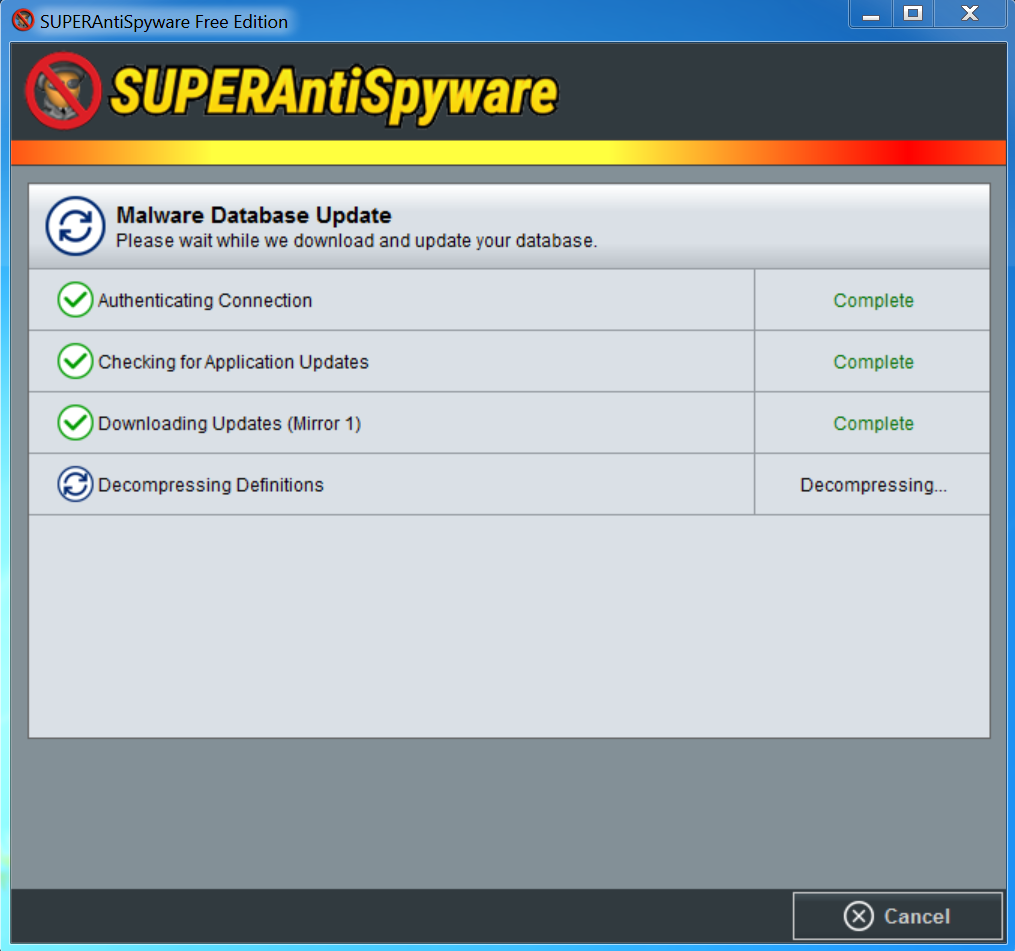Click the Malware Database Update refresh icon
This screenshot has height=951, width=1015.
tap(75, 226)
